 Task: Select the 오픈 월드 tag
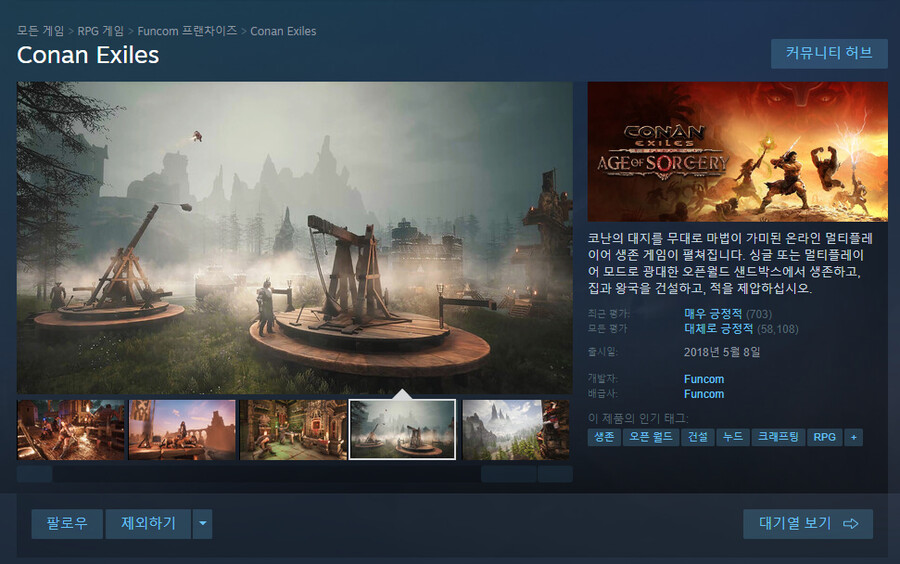pos(650,437)
